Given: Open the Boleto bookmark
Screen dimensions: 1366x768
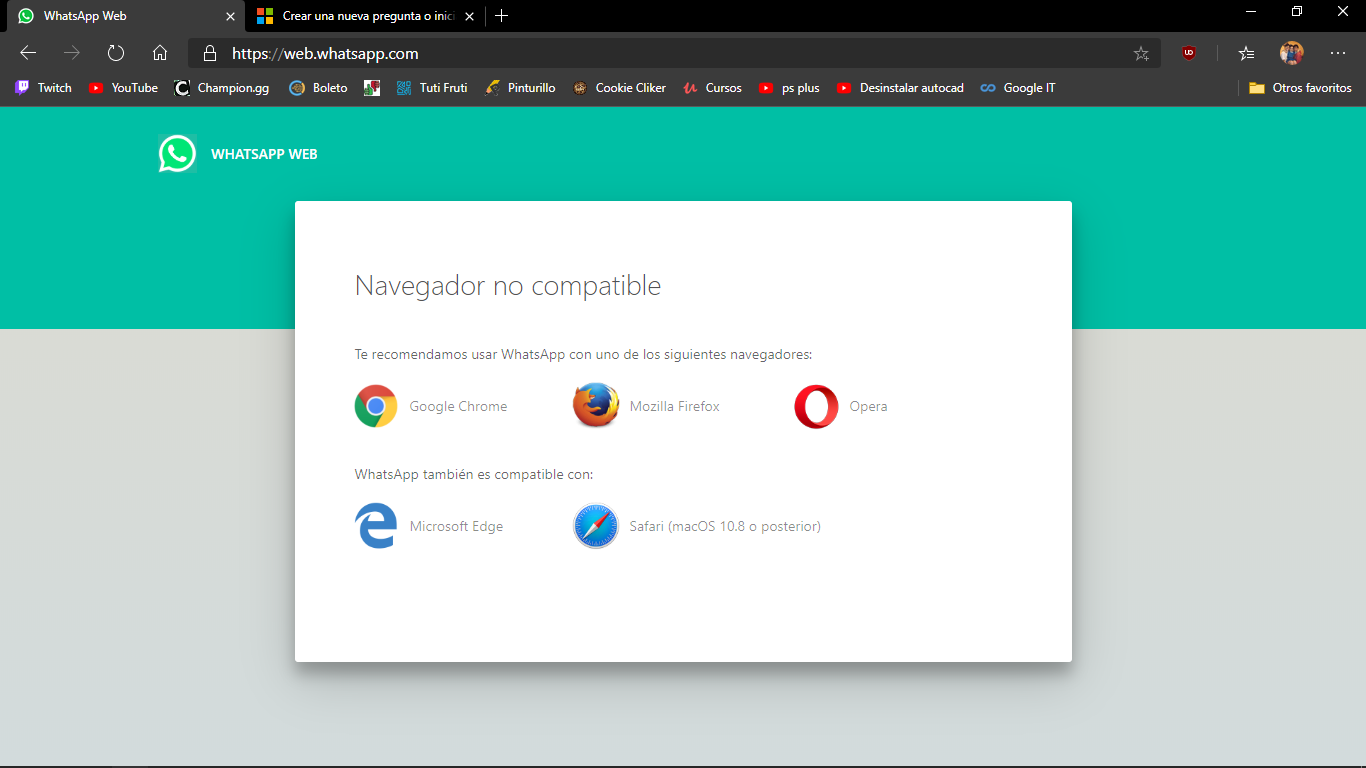Looking at the screenshot, I should [318, 88].
